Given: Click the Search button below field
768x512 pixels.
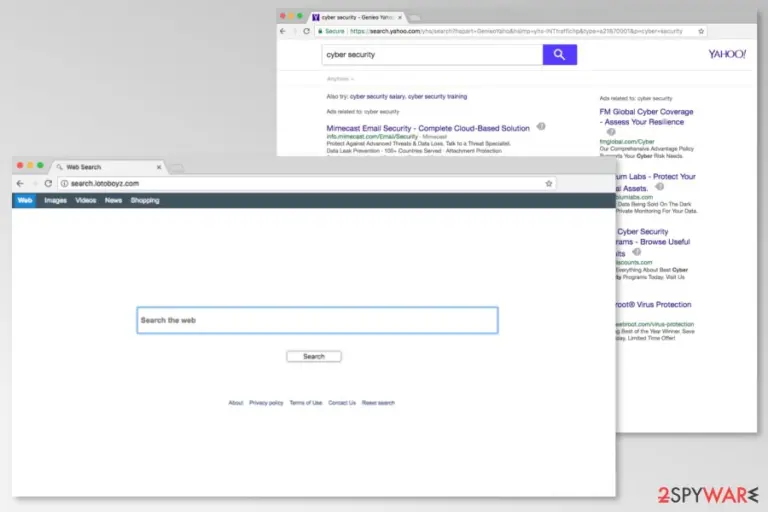Looking at the screenshot, I should (314, 357).
